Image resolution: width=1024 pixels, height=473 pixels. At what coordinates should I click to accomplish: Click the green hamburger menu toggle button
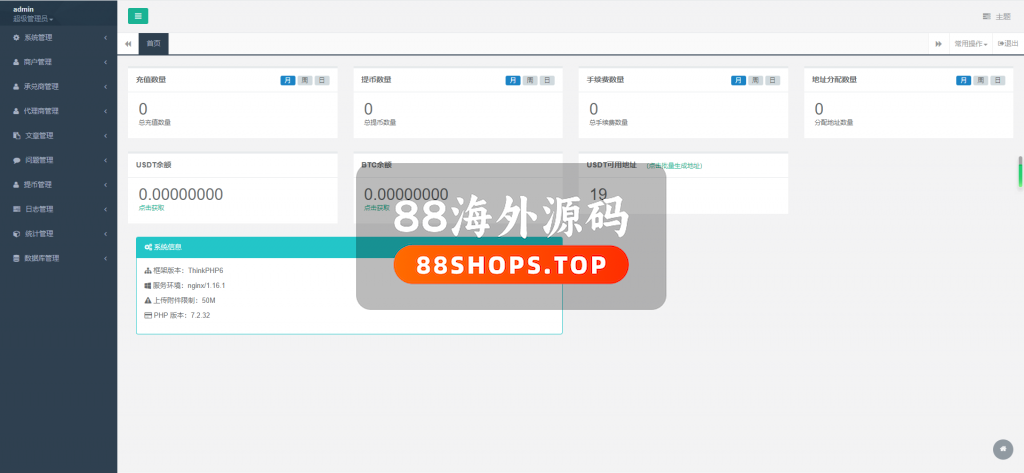(138, 15)
